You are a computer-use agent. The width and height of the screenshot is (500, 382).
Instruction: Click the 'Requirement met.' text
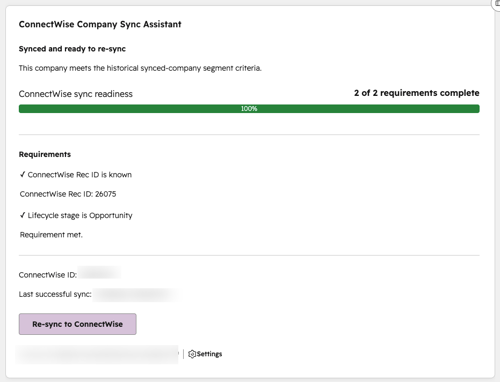51,235
